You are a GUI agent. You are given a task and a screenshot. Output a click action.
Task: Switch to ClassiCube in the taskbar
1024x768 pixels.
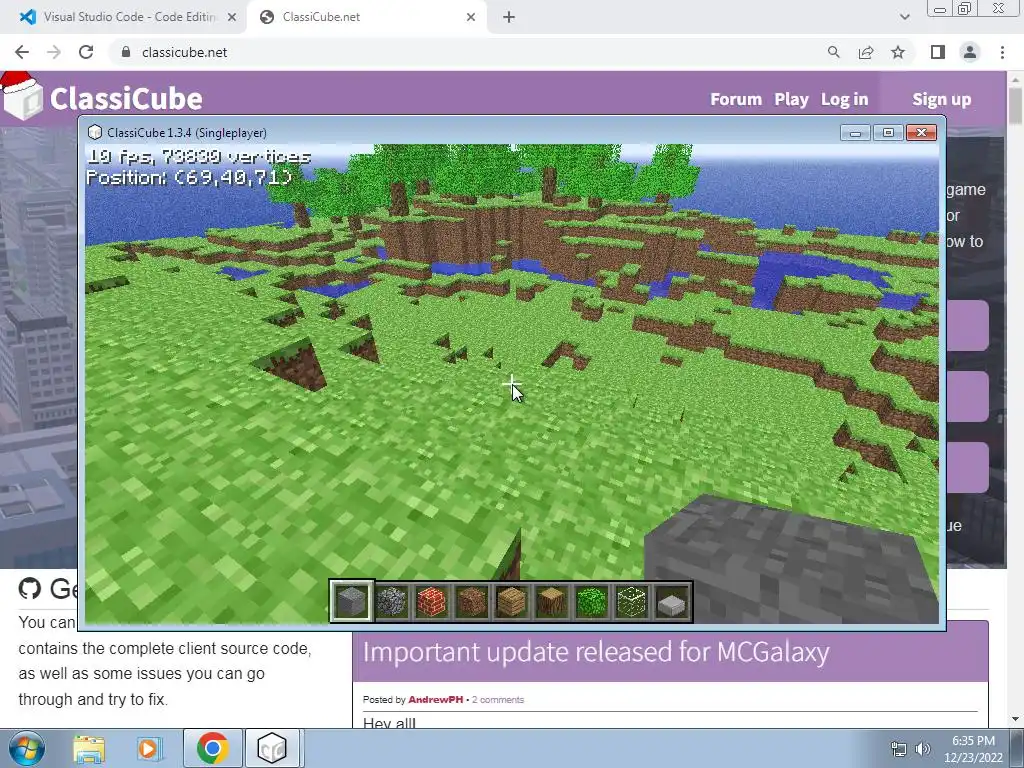(x=272, y=748)
